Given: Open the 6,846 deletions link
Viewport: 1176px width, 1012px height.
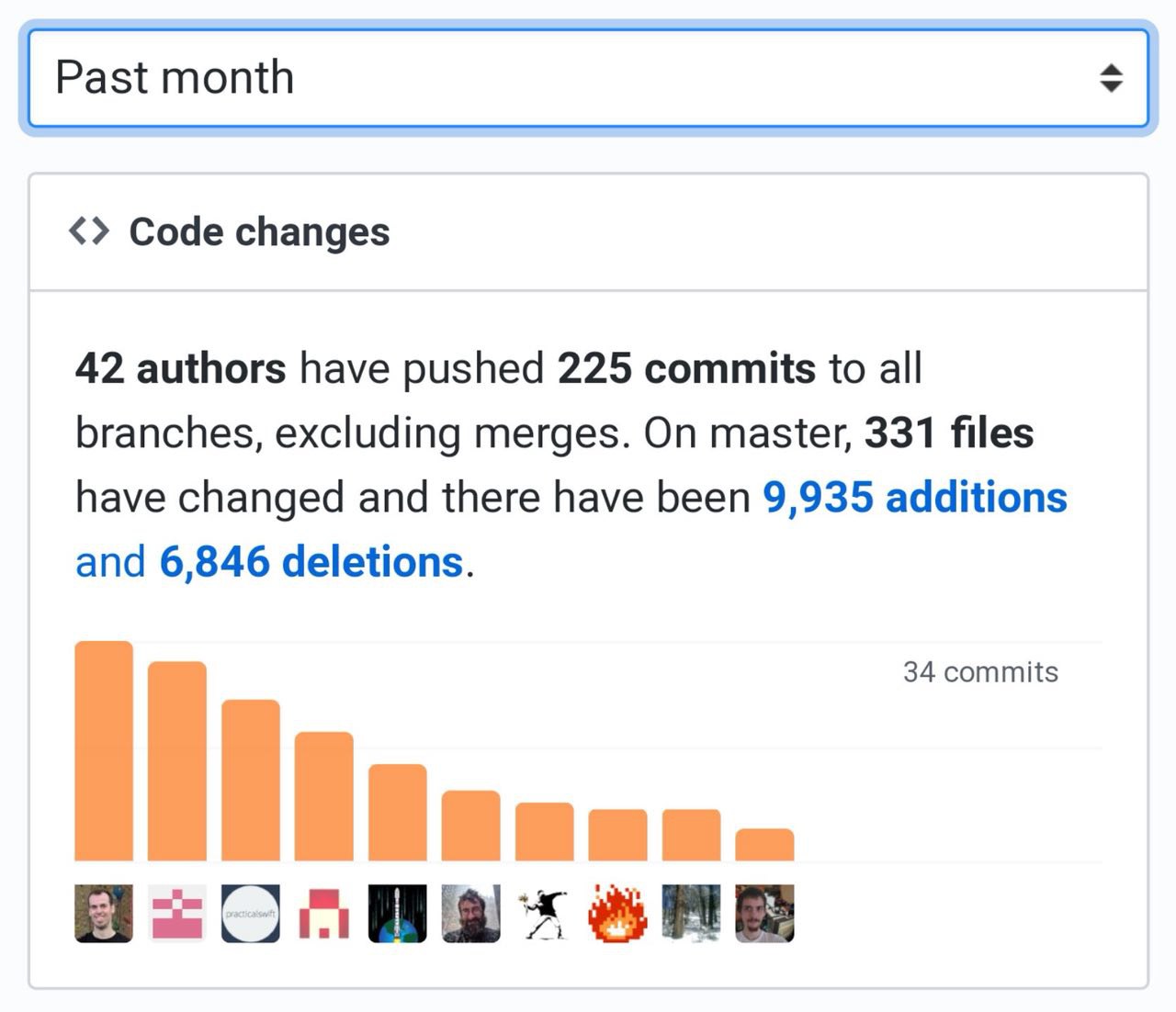Looking at the screenshot, I should click(x=311, y=562).
